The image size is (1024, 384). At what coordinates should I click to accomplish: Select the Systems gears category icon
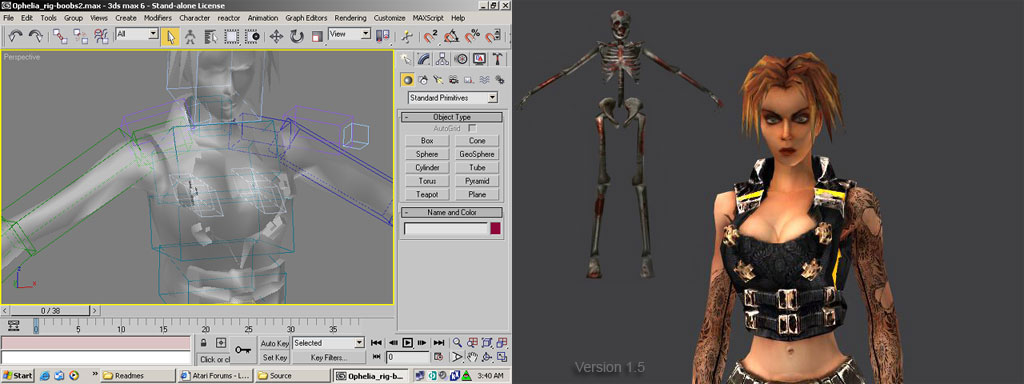pos(500,80)
